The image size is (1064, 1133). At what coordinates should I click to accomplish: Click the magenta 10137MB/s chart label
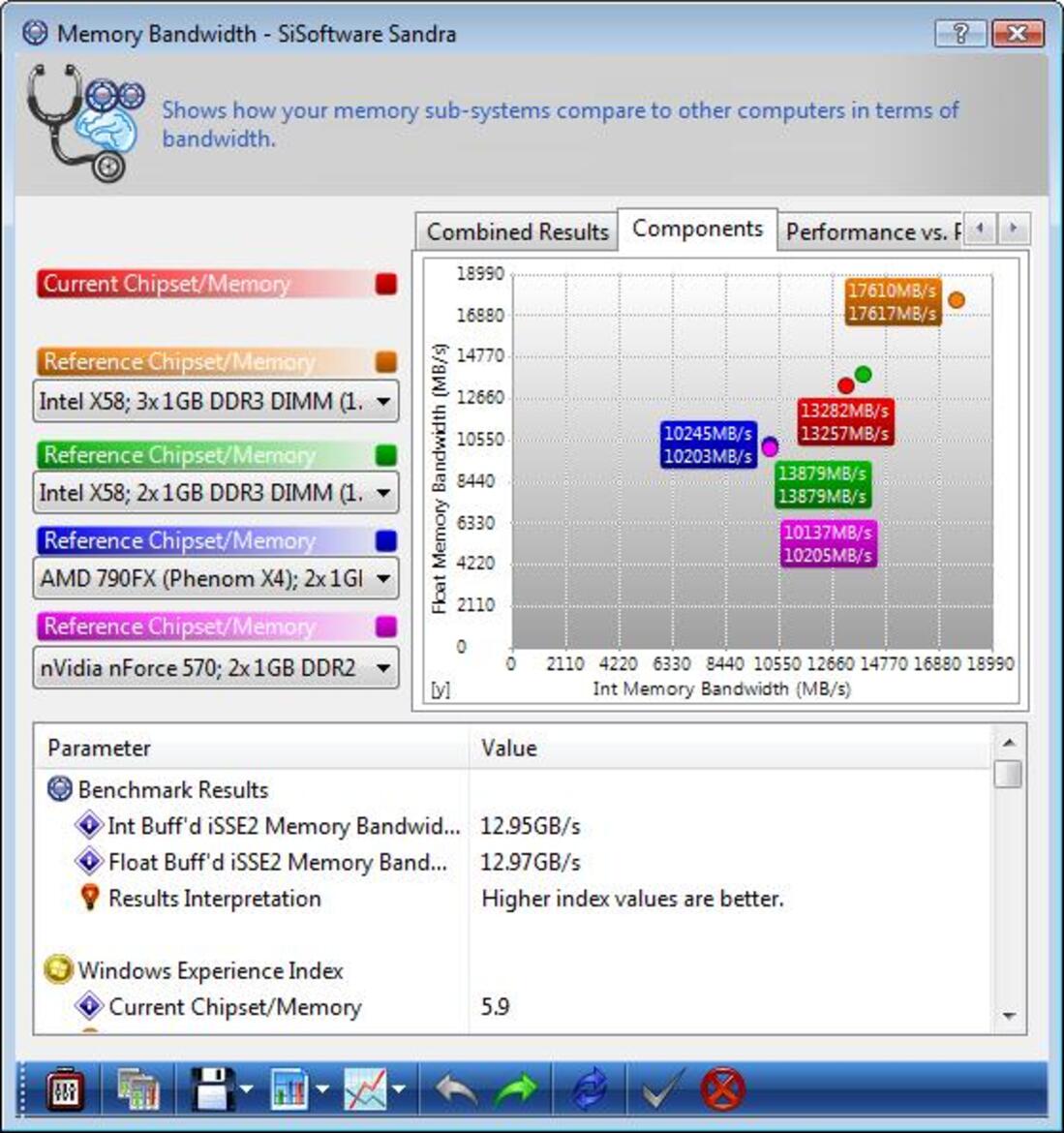pyautogui.click(x=829, y=543)
